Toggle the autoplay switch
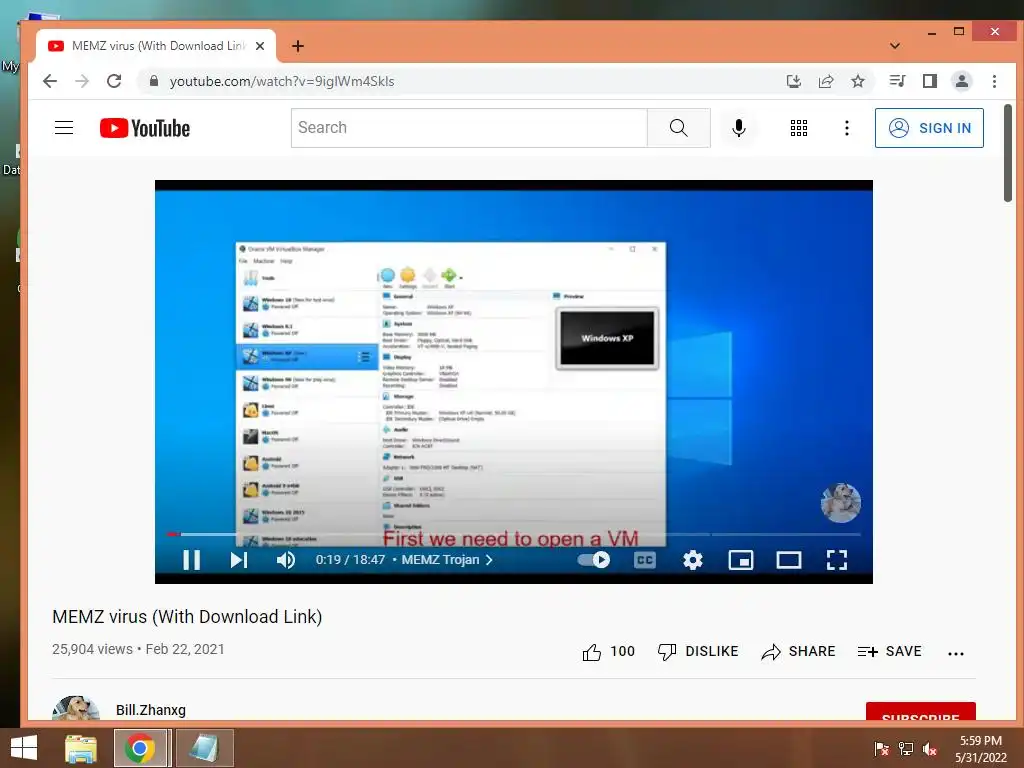The height and width of the screenshot is (768, 1024). tap(594, 560)
